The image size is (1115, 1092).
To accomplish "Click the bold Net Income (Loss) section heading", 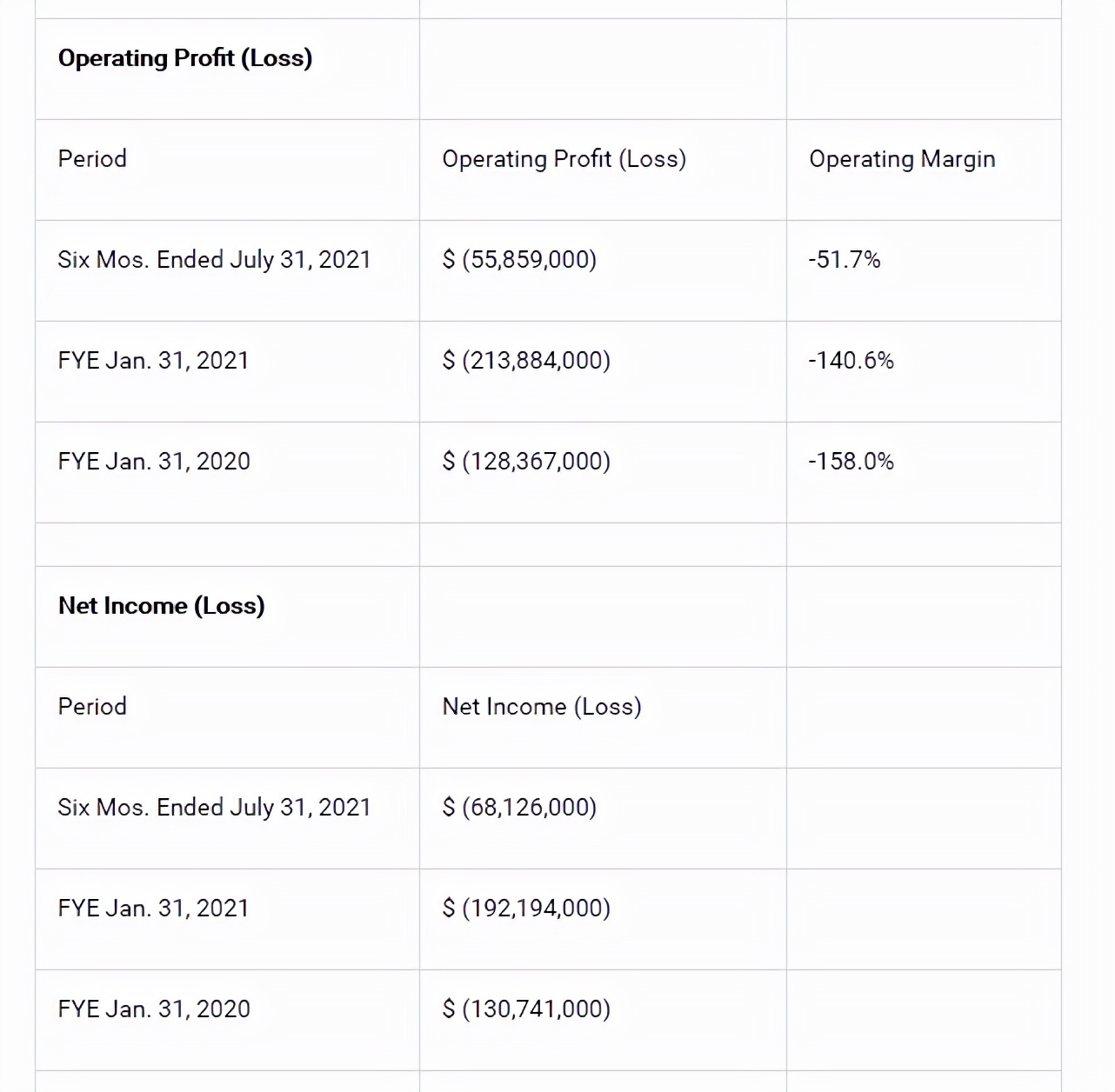I will 161,606.
